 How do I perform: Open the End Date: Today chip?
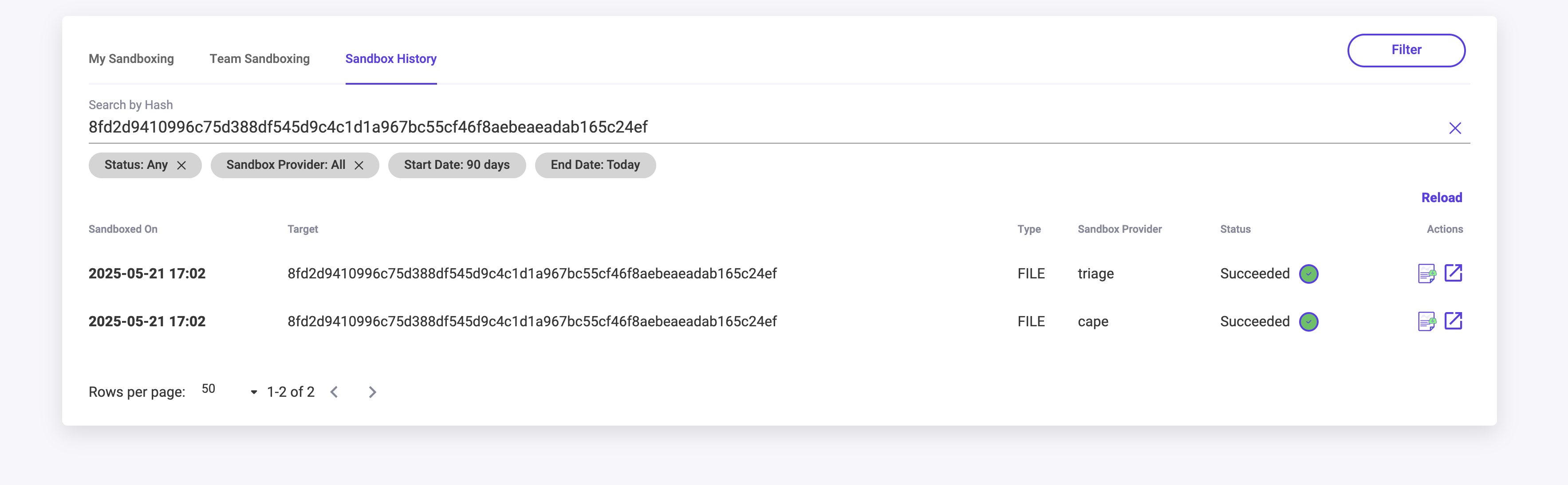595,165
